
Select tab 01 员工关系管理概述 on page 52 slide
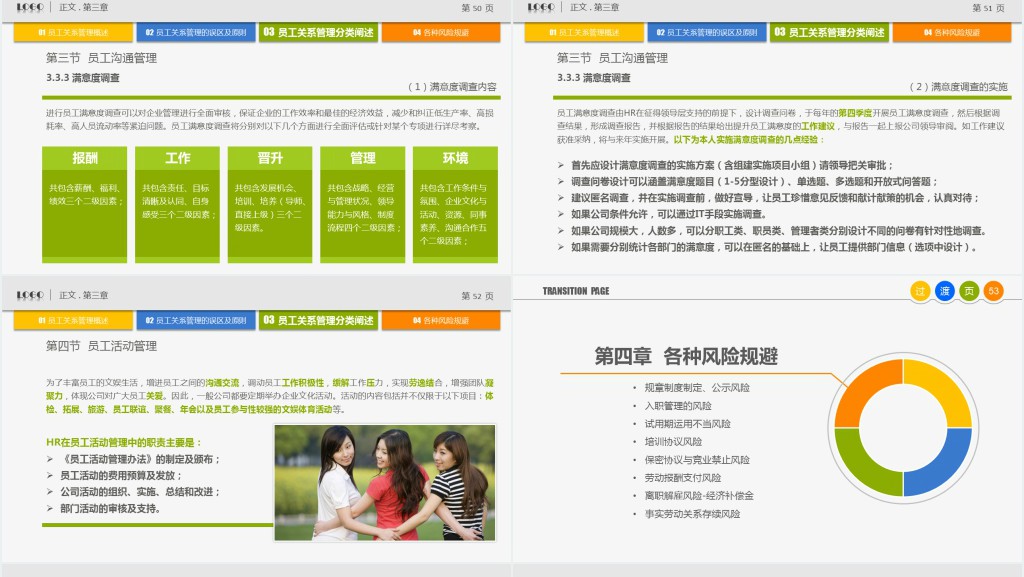click(x=72, y=320)
